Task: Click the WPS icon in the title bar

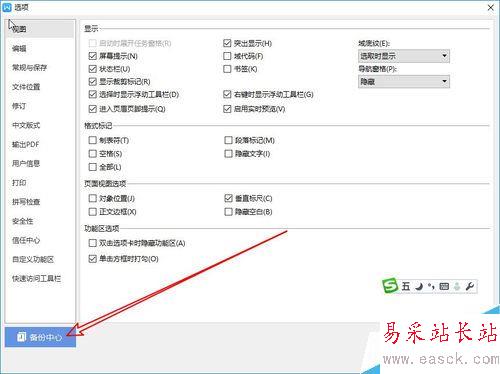Action: [x=7, y=7]
